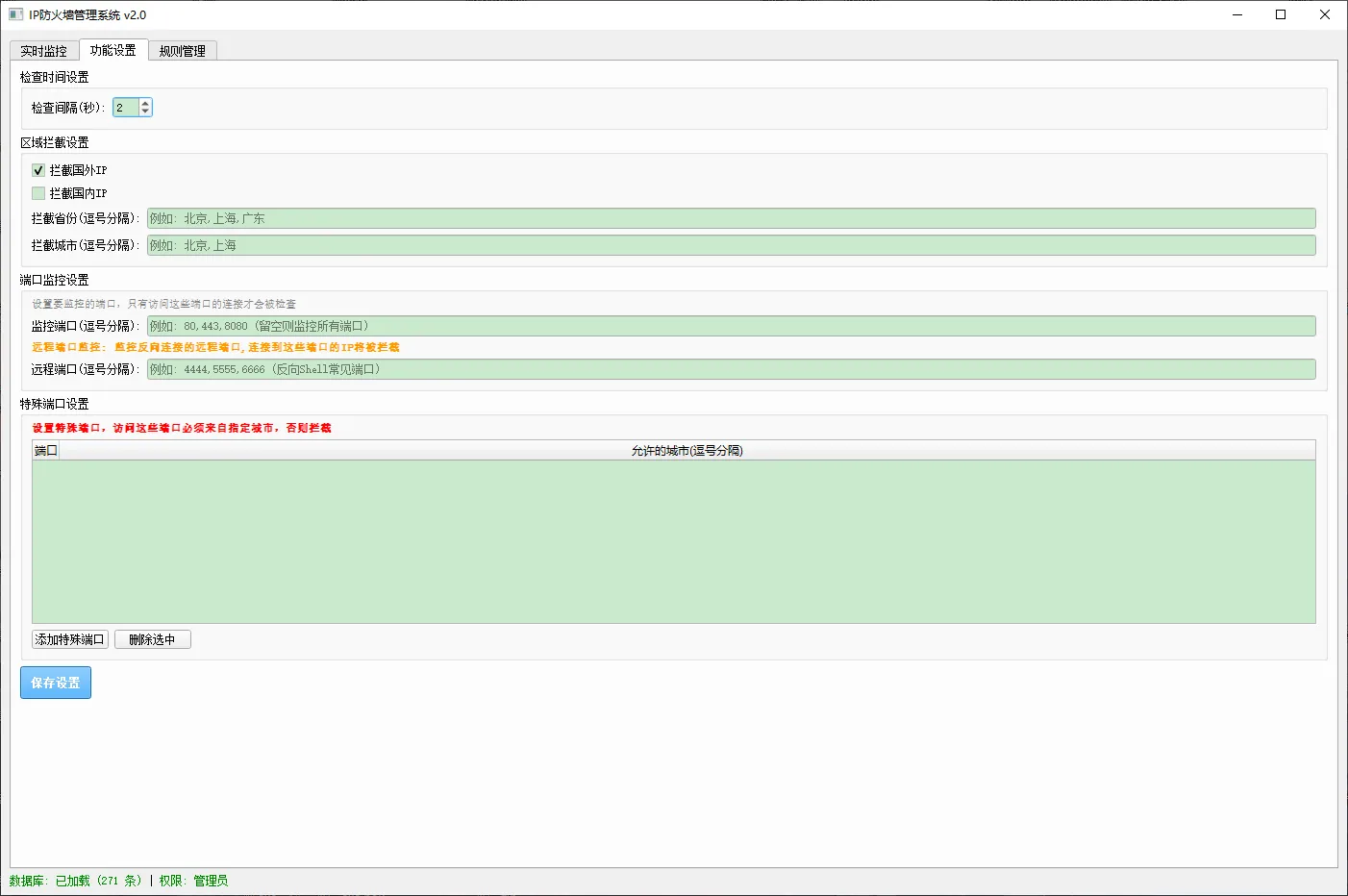Focus the 拦截城市 text box

731,245
